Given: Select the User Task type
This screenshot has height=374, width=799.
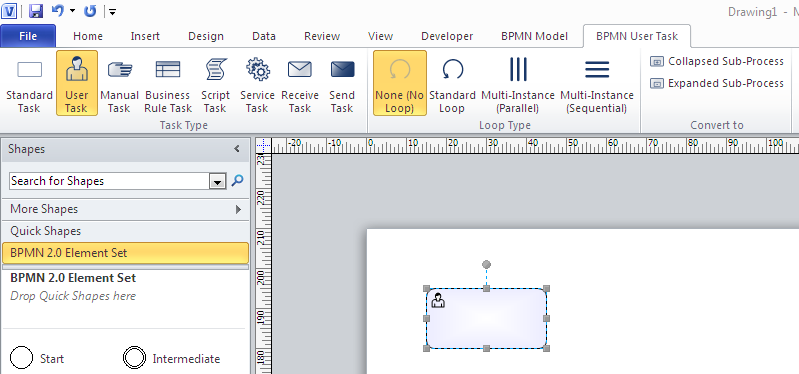Looking at the screenshot, I should [x=76, y=83].
